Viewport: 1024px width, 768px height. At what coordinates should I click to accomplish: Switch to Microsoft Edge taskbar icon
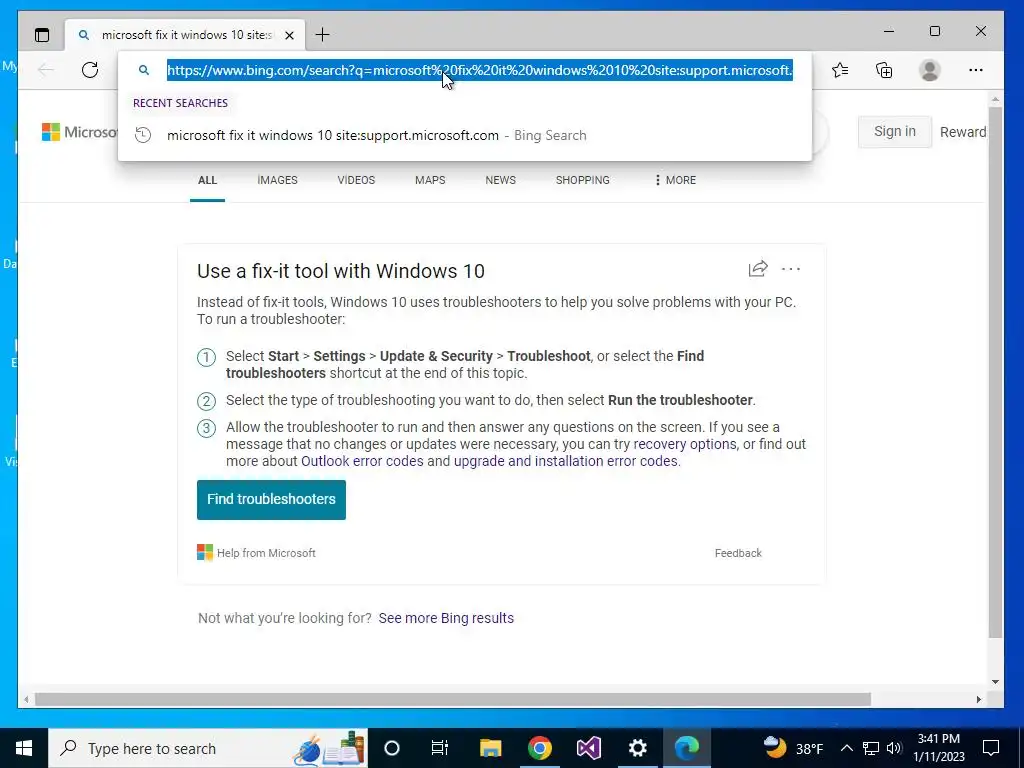tap(686, 748)
